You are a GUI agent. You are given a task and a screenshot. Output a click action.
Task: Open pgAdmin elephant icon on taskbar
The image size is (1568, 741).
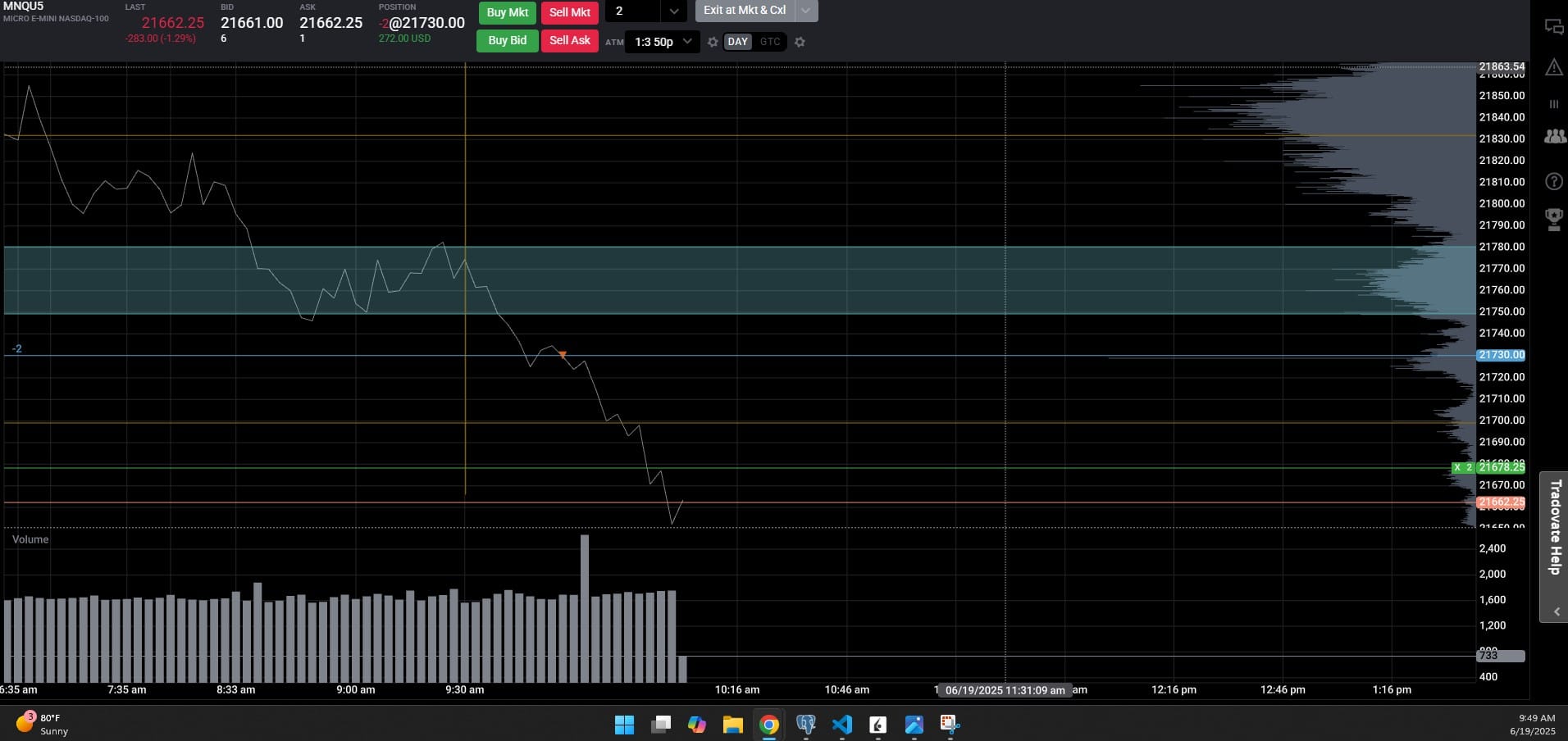point(805,725)
